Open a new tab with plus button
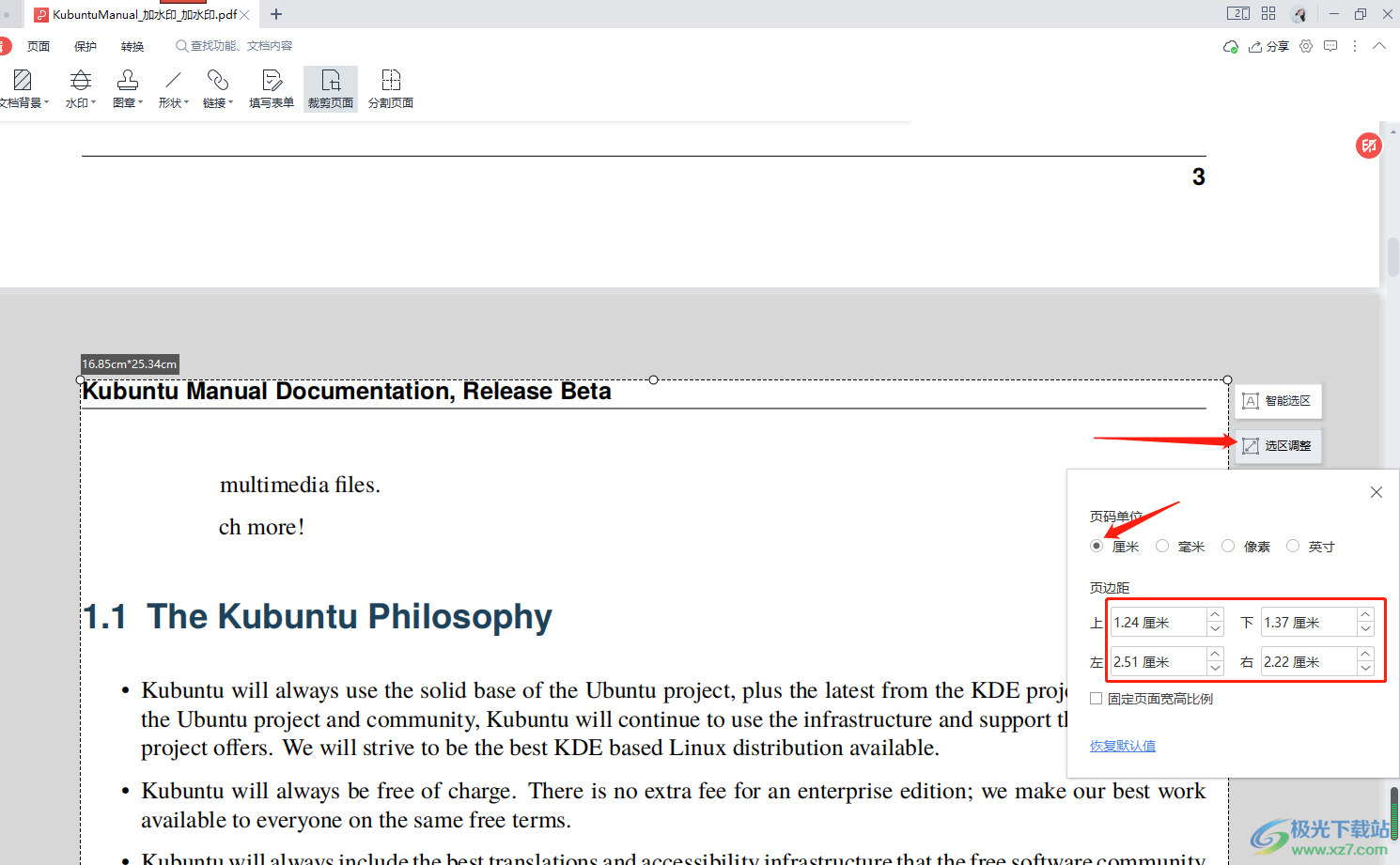 [x=276, y=14]
